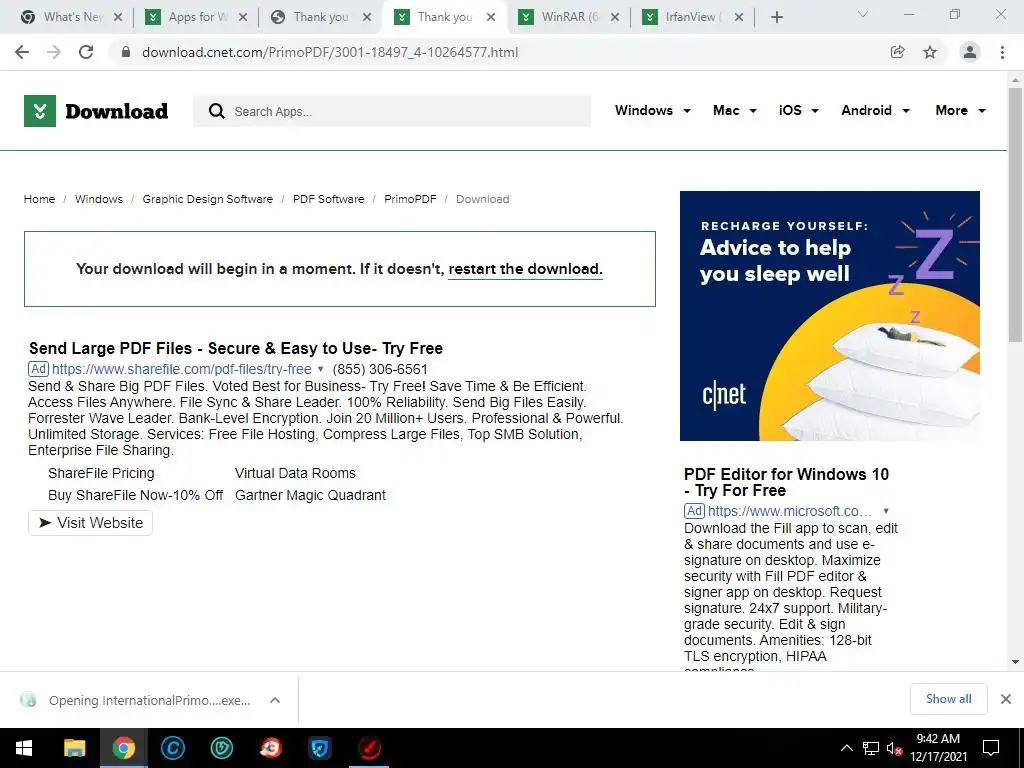Open the microsoft ad info dropdown arrow

(x=886, y=511)
